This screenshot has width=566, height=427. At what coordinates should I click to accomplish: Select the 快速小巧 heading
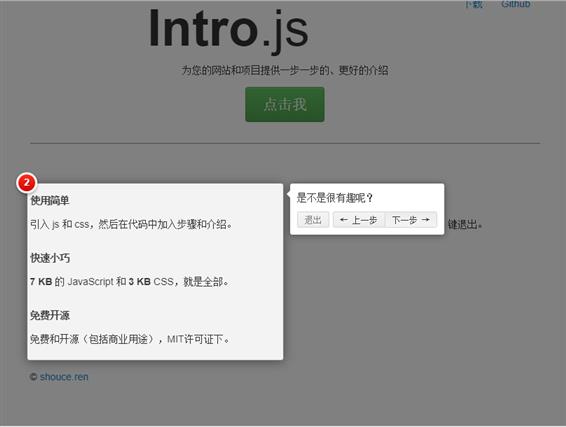50,258
